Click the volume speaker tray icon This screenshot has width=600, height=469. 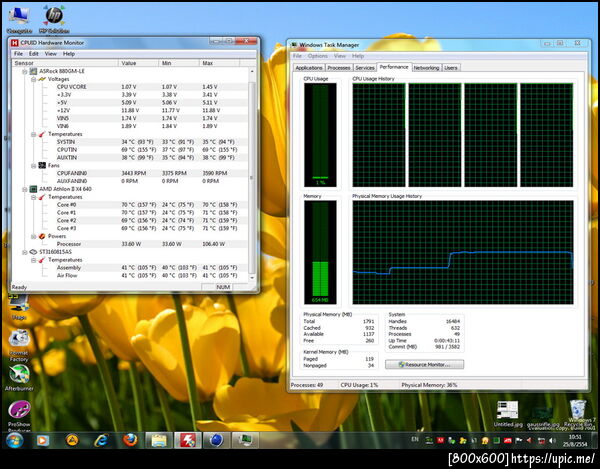pos(552,441)
